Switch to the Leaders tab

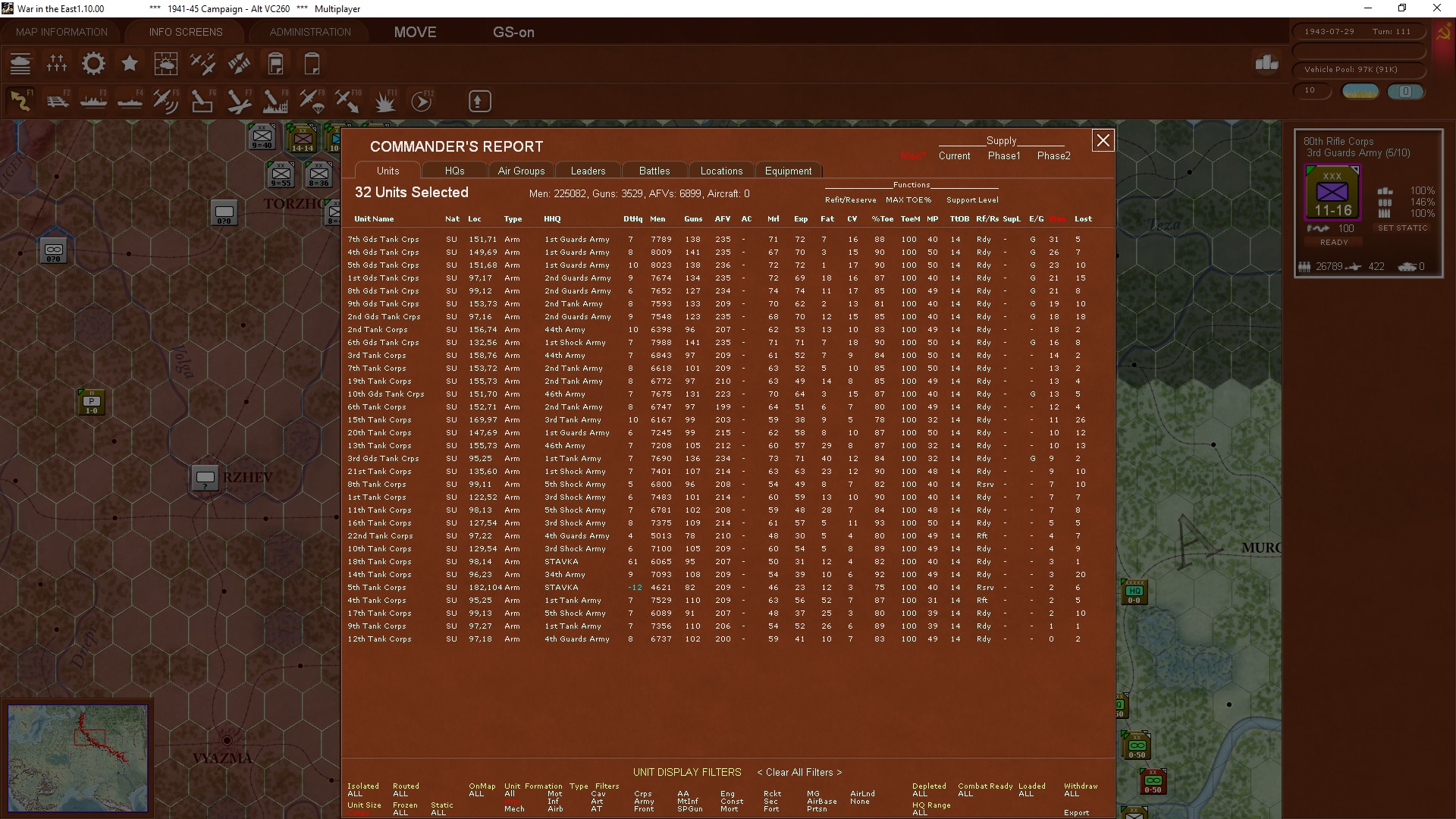point(588,171)
